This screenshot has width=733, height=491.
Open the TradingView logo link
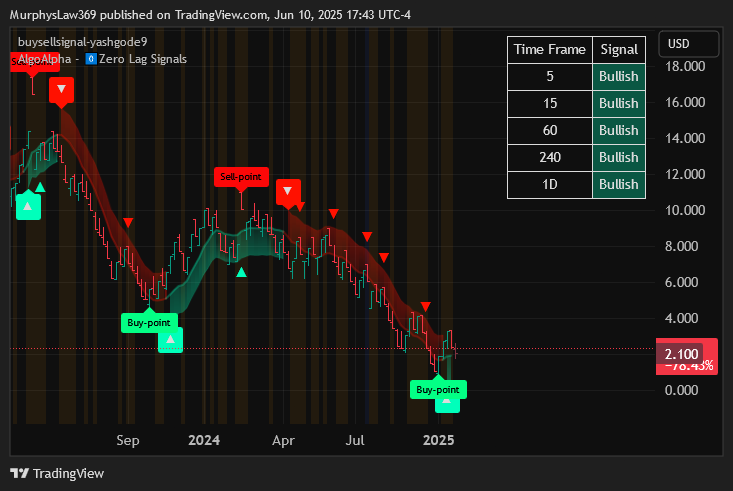(x=57, y=473)
